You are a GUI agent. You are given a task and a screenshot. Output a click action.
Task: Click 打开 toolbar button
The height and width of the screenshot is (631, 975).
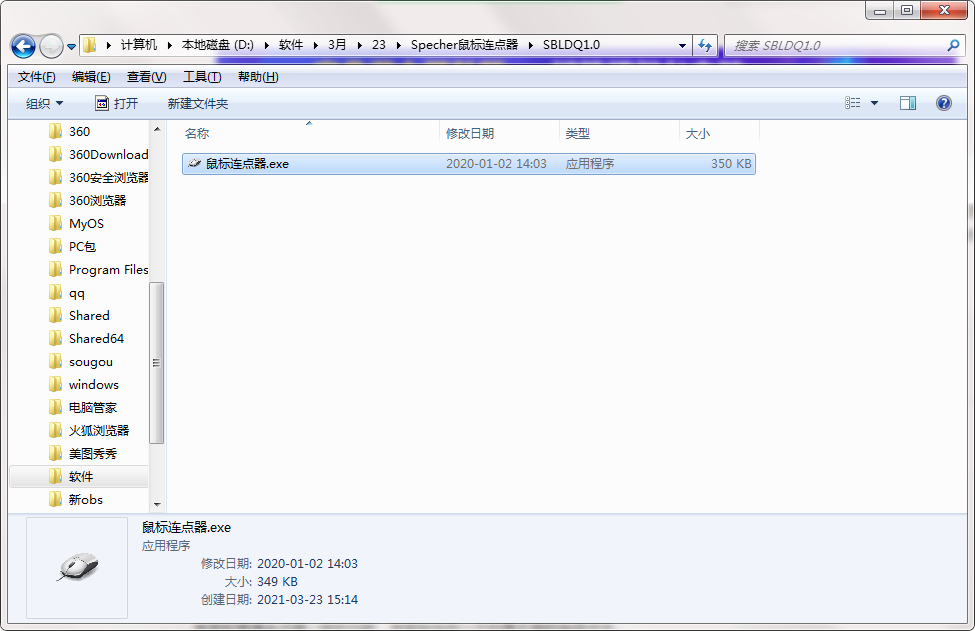pos(116,103)
